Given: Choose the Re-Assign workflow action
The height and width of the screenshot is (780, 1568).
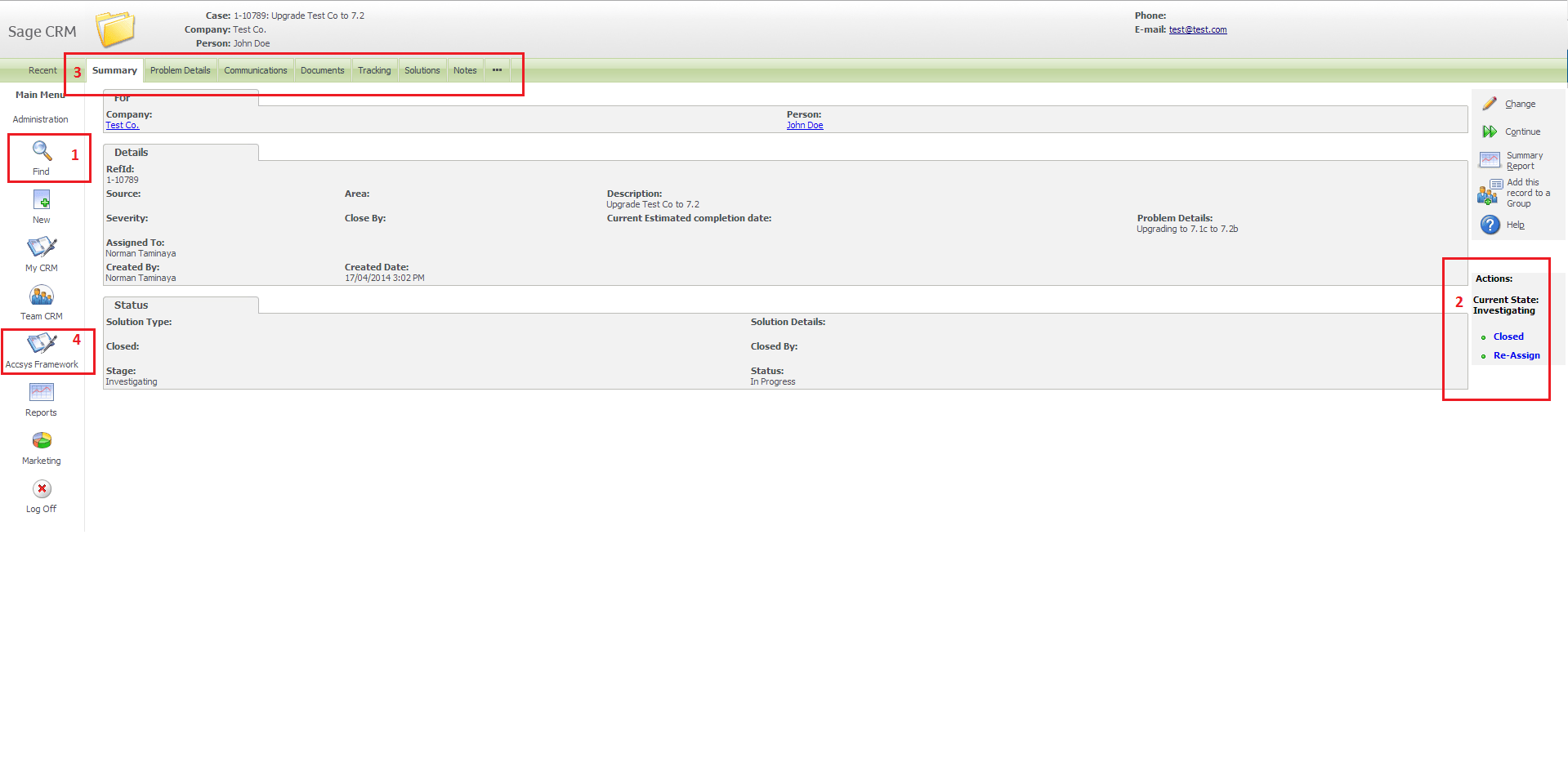Looking at the screenshot, I should pos(1517,355).
